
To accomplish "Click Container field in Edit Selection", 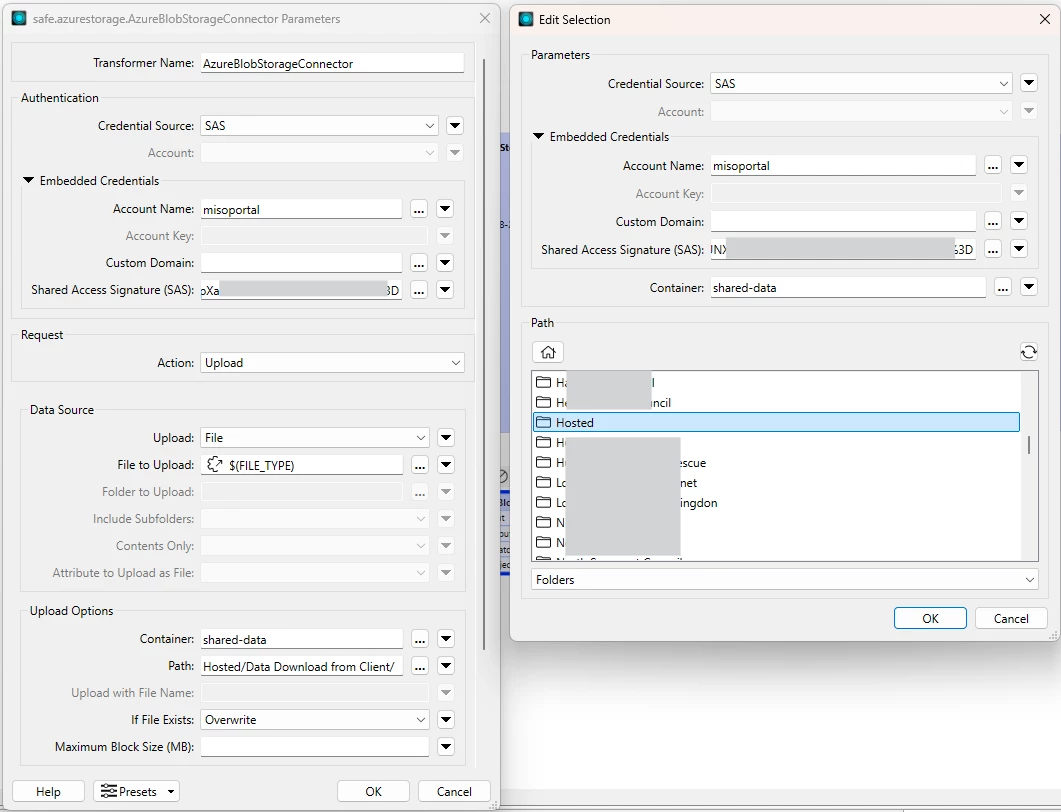I will tap(848, 288).
